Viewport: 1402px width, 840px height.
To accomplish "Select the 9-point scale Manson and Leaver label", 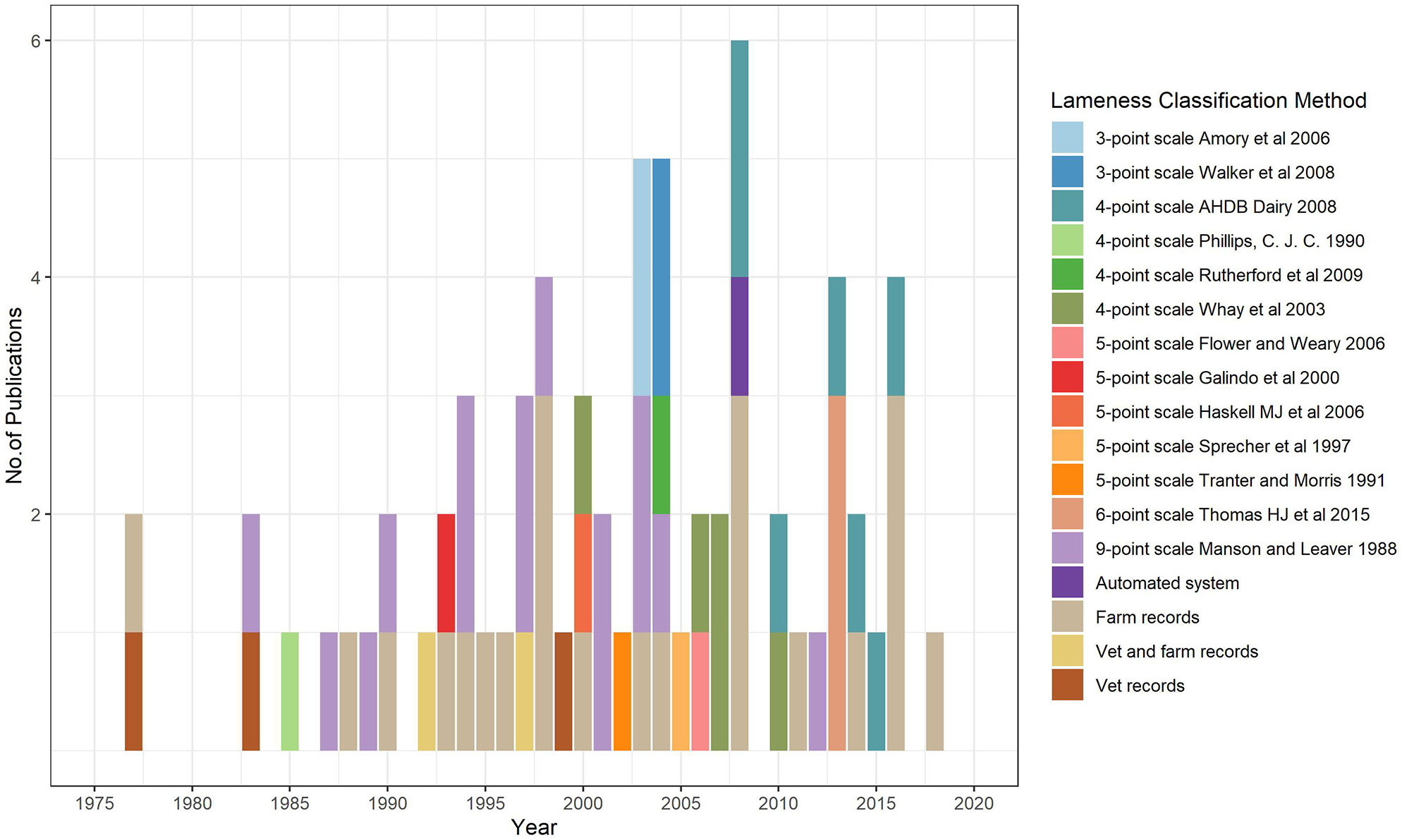I will [1245, 549].
